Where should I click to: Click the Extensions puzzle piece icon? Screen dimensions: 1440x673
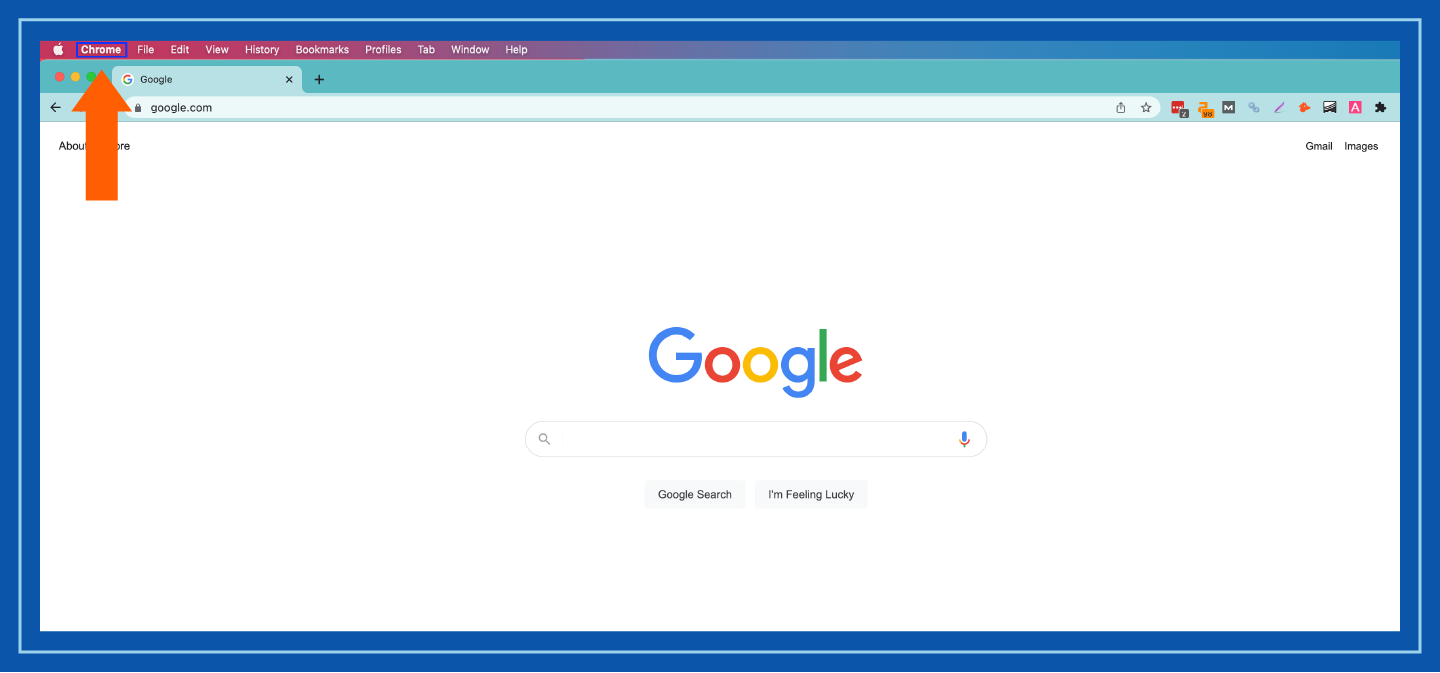(x=1380, y=107)
